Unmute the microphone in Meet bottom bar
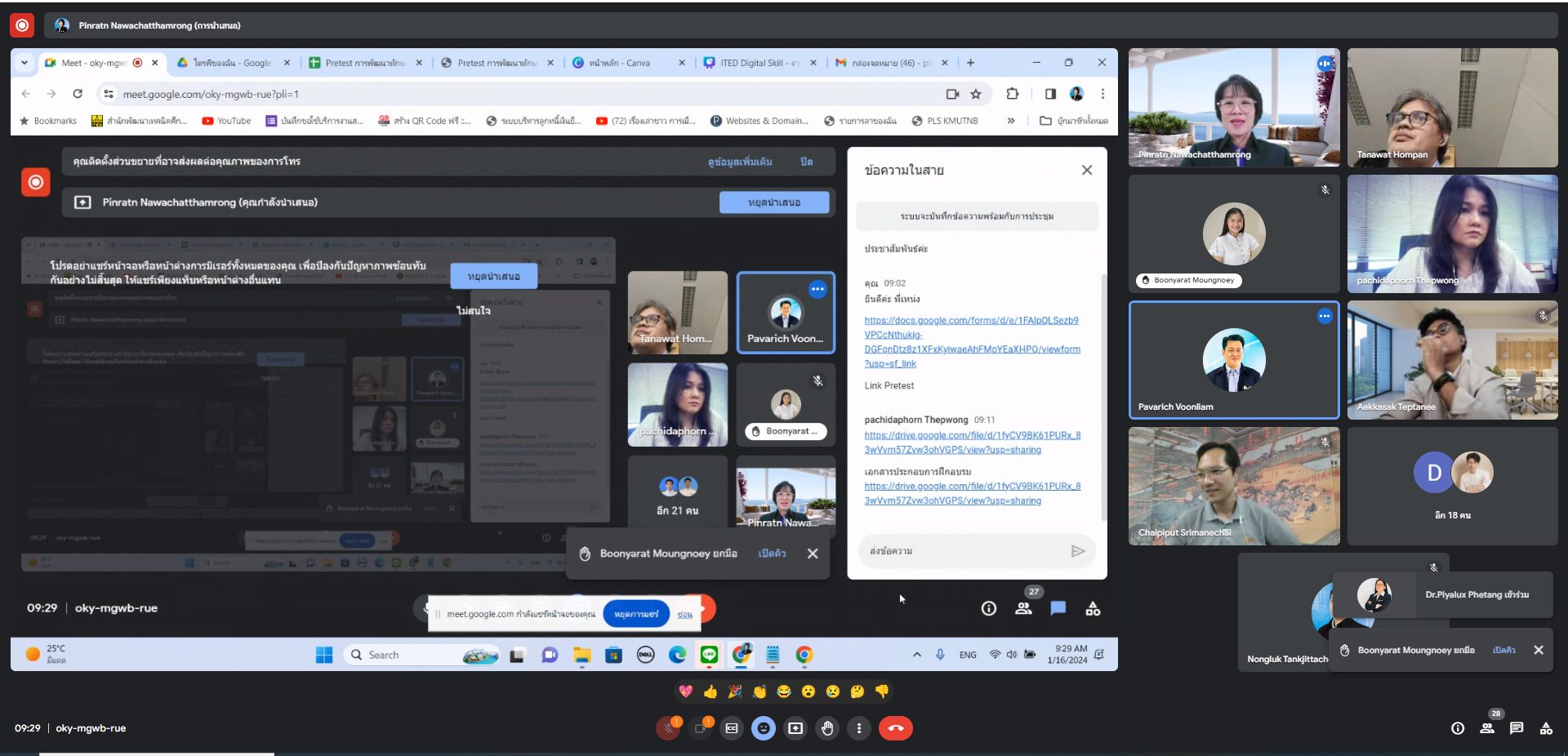 [x=668, y=728]
